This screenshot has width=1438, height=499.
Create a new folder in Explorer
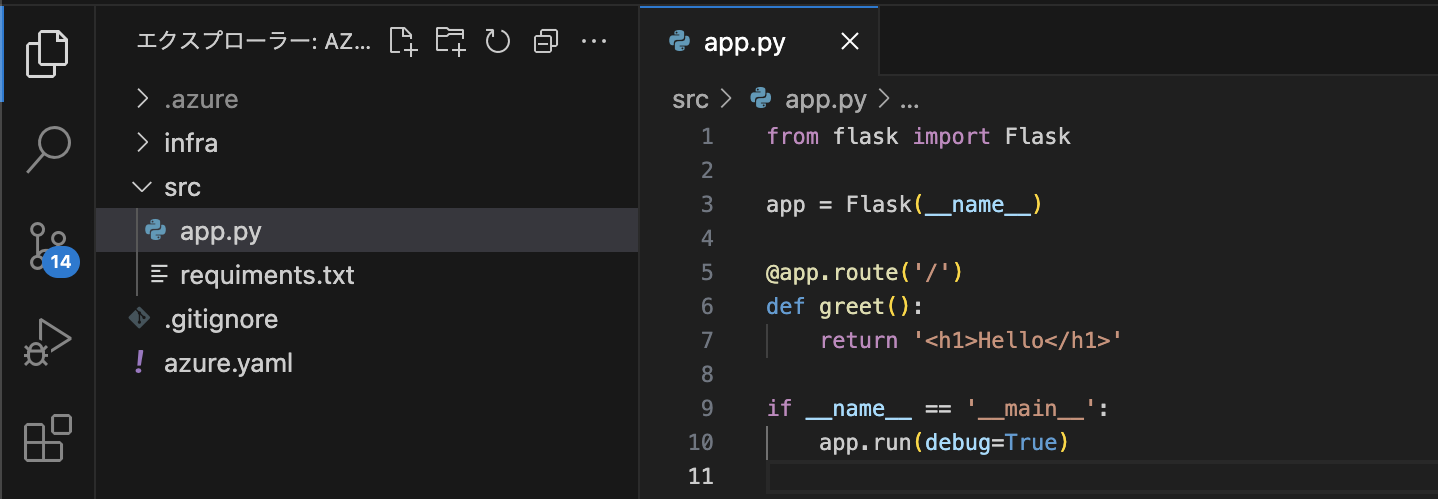tap(451, 41)
